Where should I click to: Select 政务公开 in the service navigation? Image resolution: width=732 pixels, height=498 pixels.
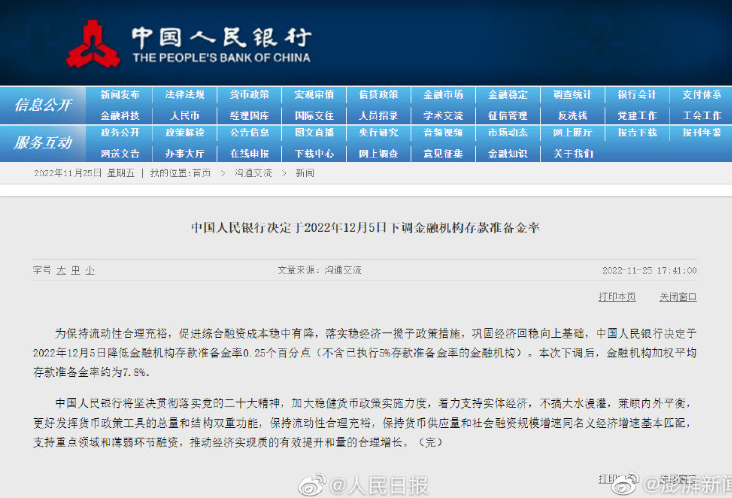pyautogui.click(x=120, y=133)
